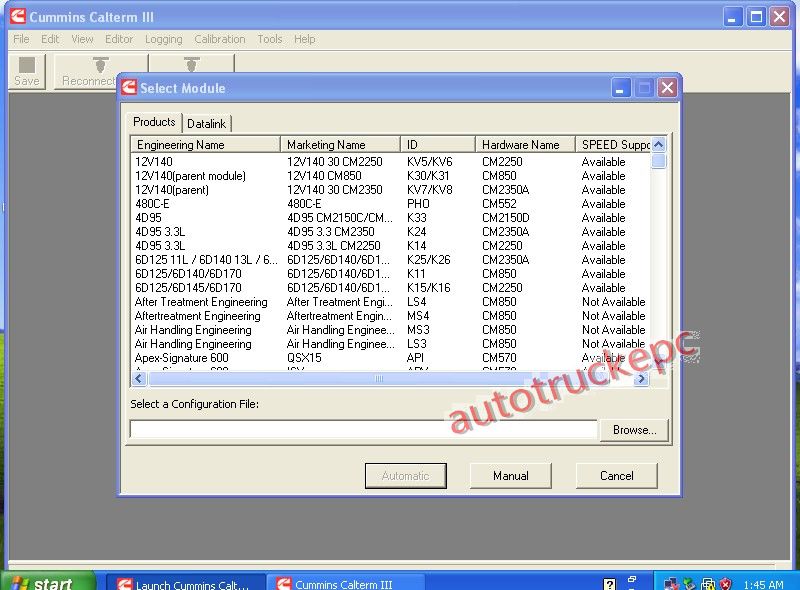Click the Windows start button
The width and height of the screenshot is (800, 590).
(x=48, y=582)
